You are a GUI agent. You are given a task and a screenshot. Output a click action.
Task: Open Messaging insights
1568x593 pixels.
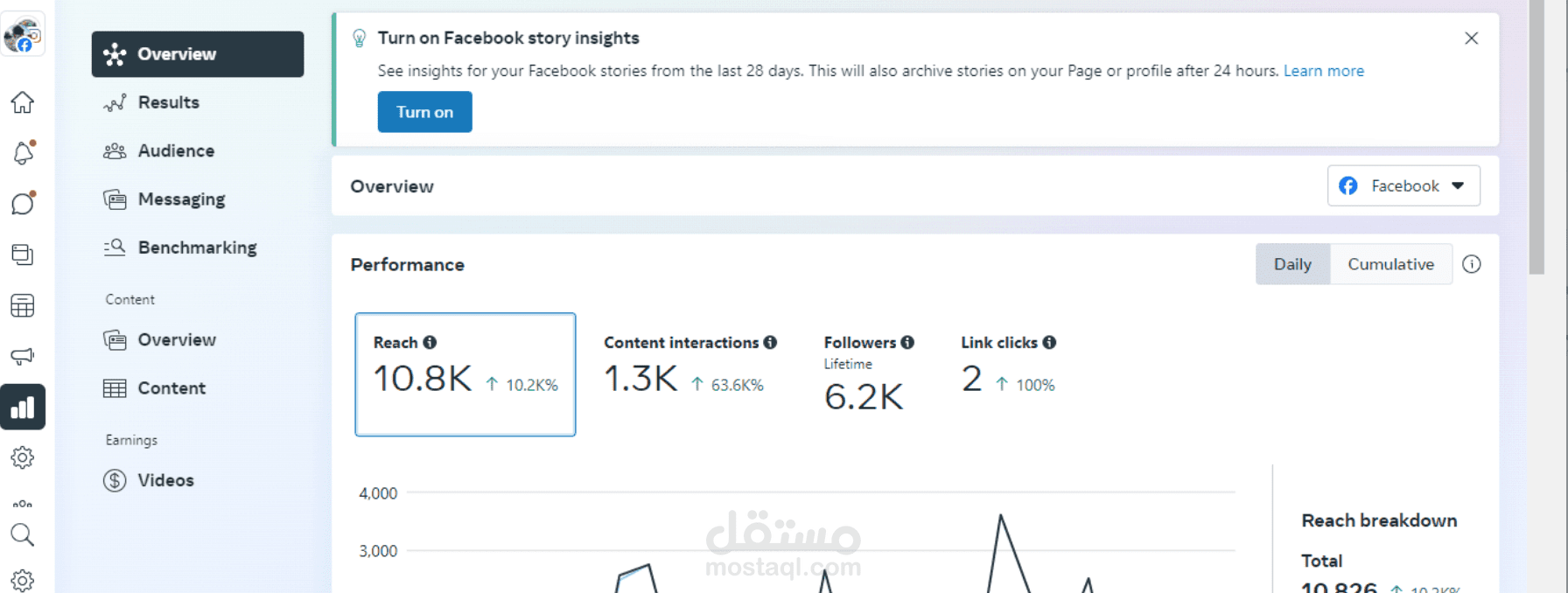coord(198,199)
